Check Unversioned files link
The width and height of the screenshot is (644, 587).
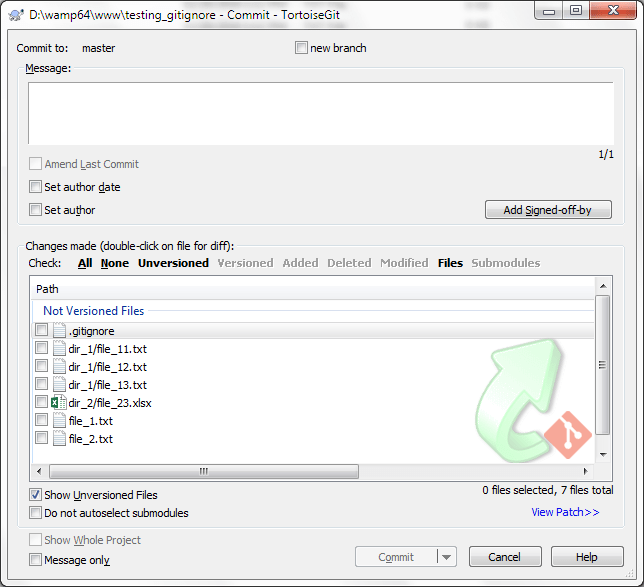[173, 263]
